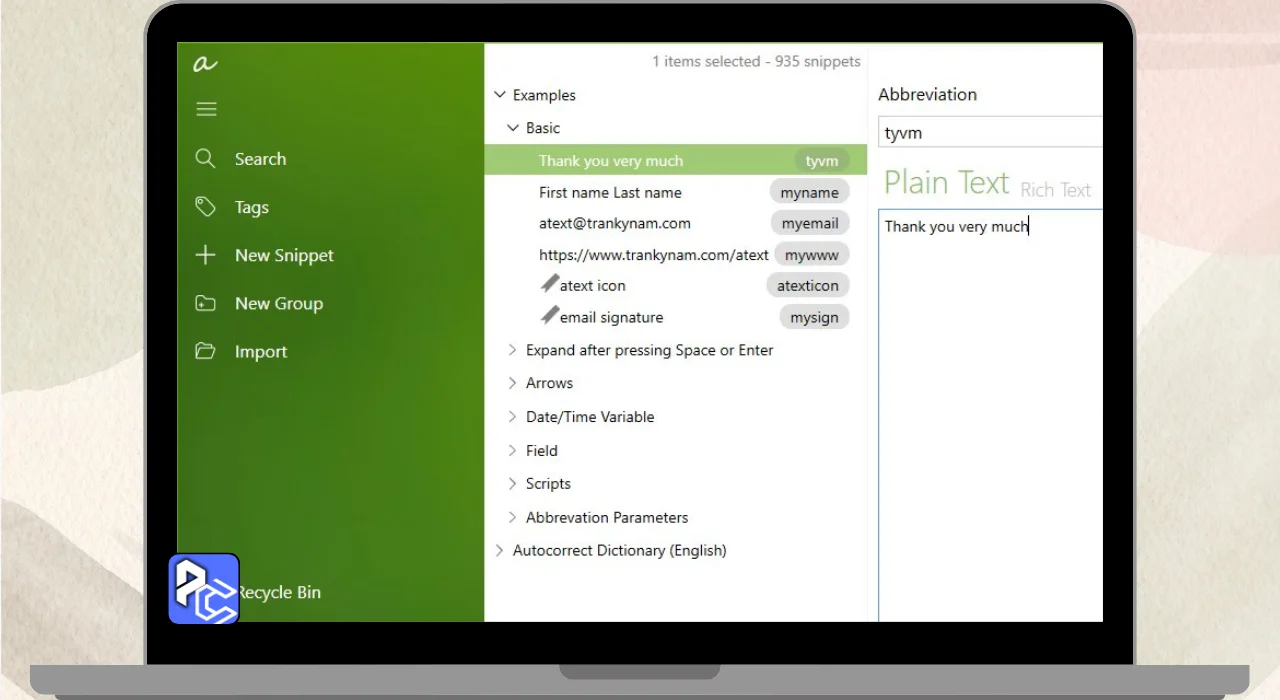Image resolution: width=1280 pixels, height=700 pixels.
Task: Select the 'atext icon' snippet
Action: click(593, 285)
